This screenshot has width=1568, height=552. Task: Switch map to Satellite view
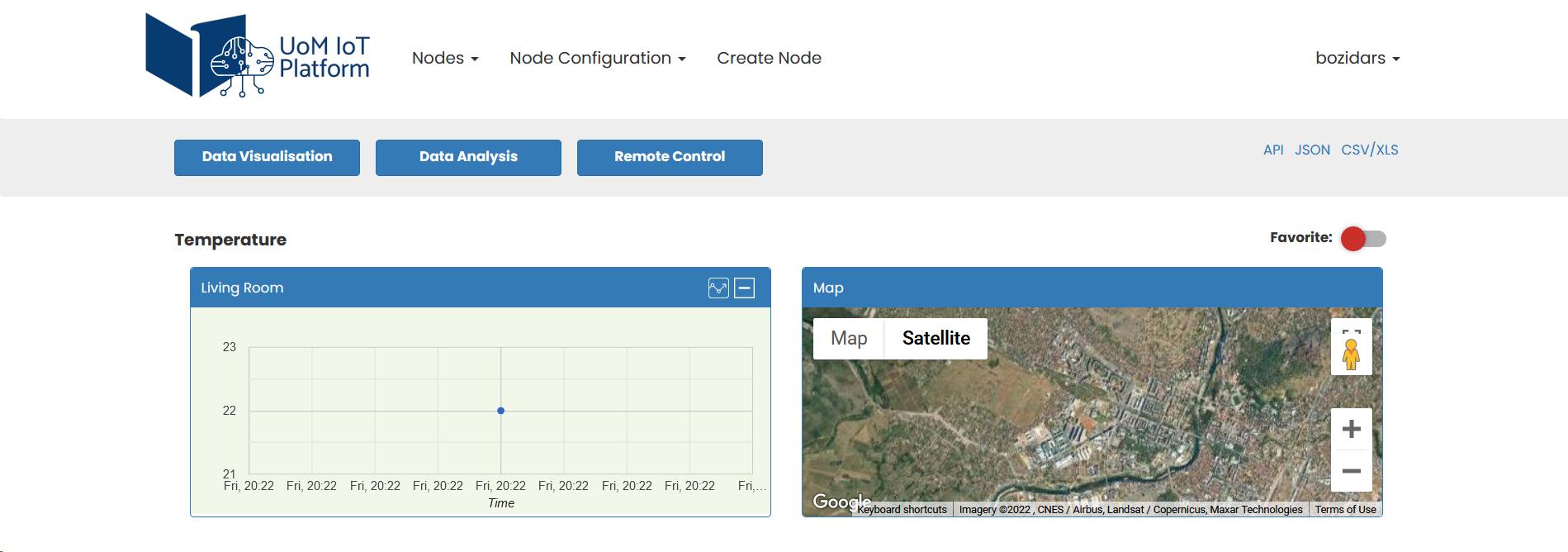point(936,339)
